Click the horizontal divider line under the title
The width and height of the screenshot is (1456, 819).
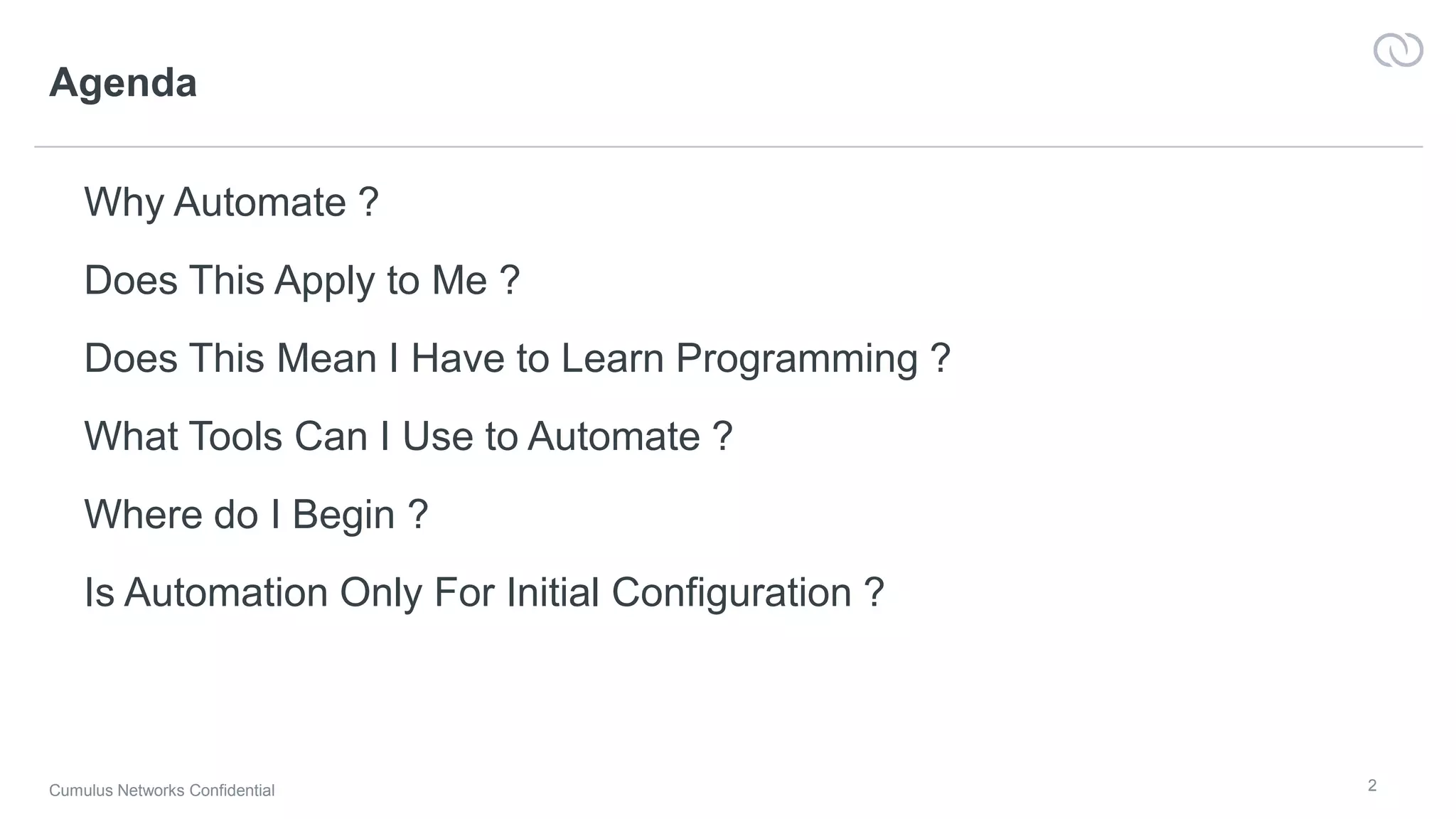(x=728, y=147)
